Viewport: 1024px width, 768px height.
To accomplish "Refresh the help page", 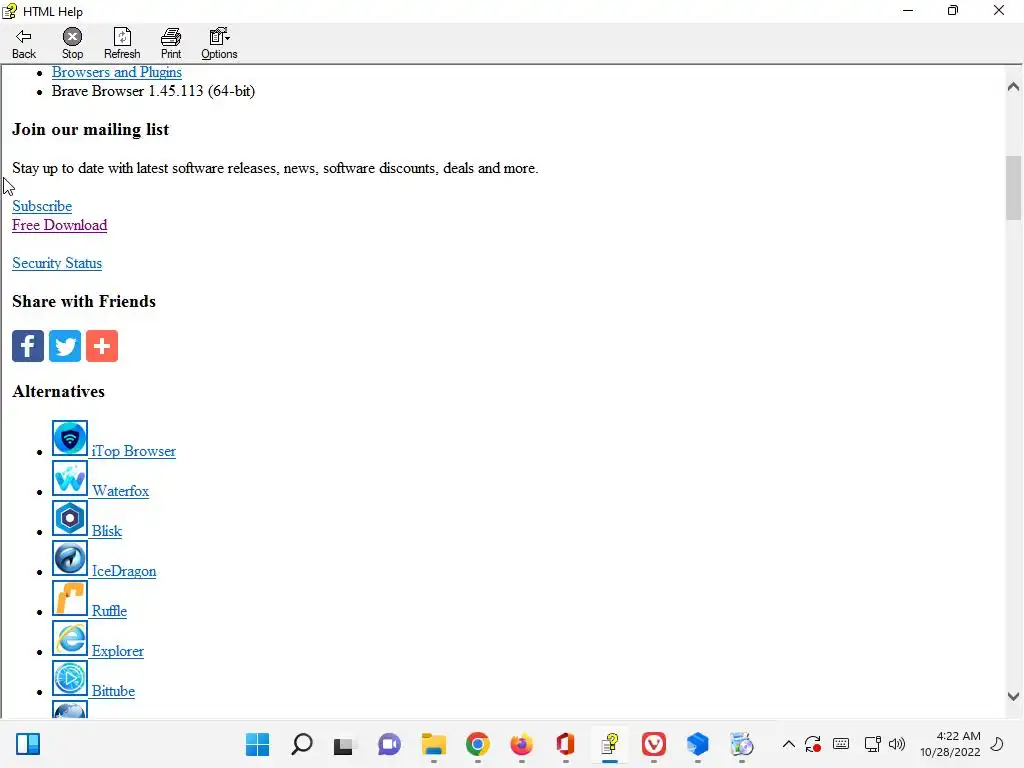I will point(122,44).
